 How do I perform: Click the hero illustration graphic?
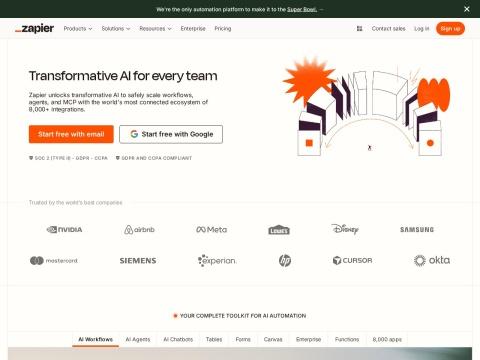[367, 107]
